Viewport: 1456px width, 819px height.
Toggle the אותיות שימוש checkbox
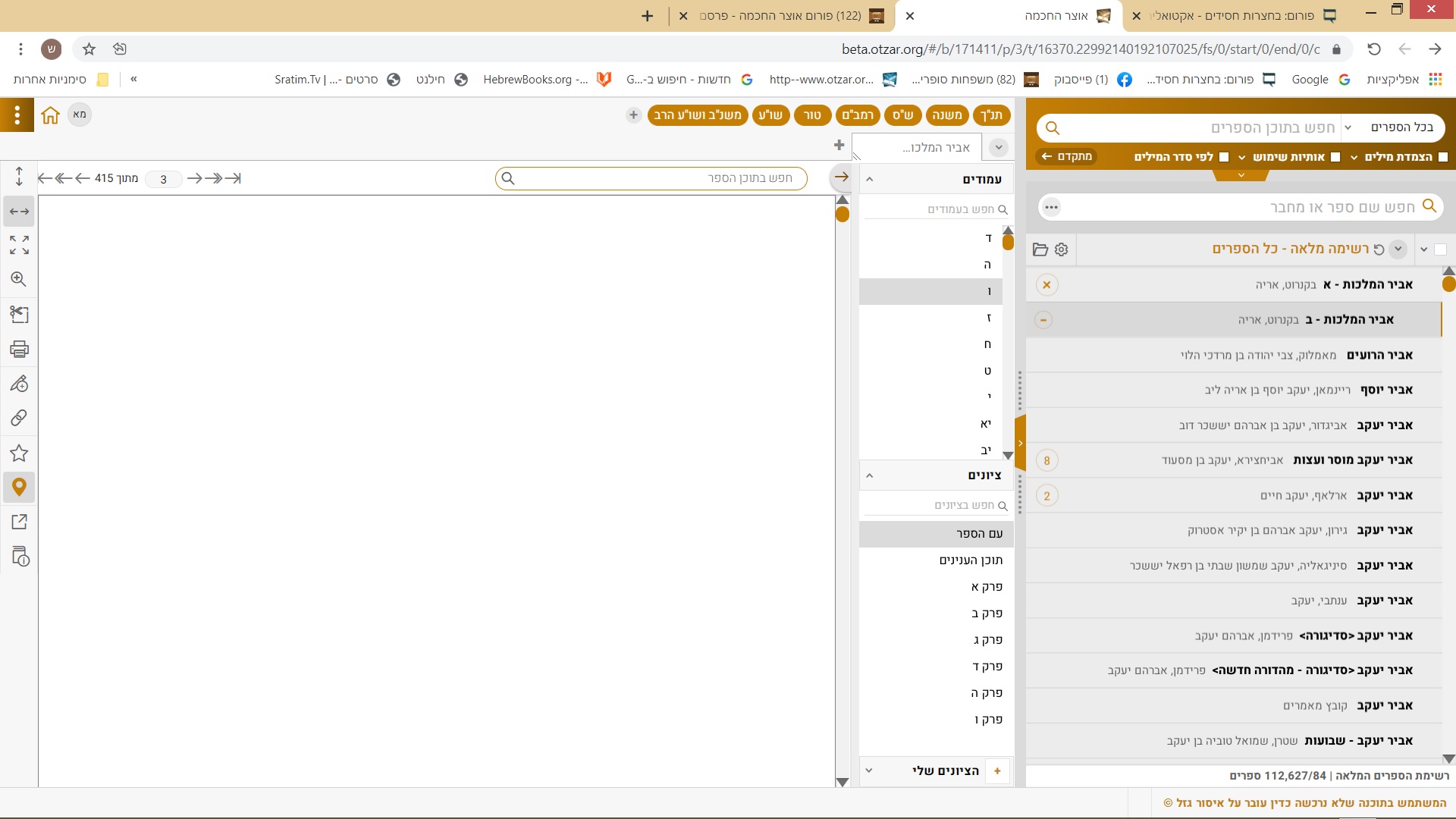click(x=1335, y=157)
